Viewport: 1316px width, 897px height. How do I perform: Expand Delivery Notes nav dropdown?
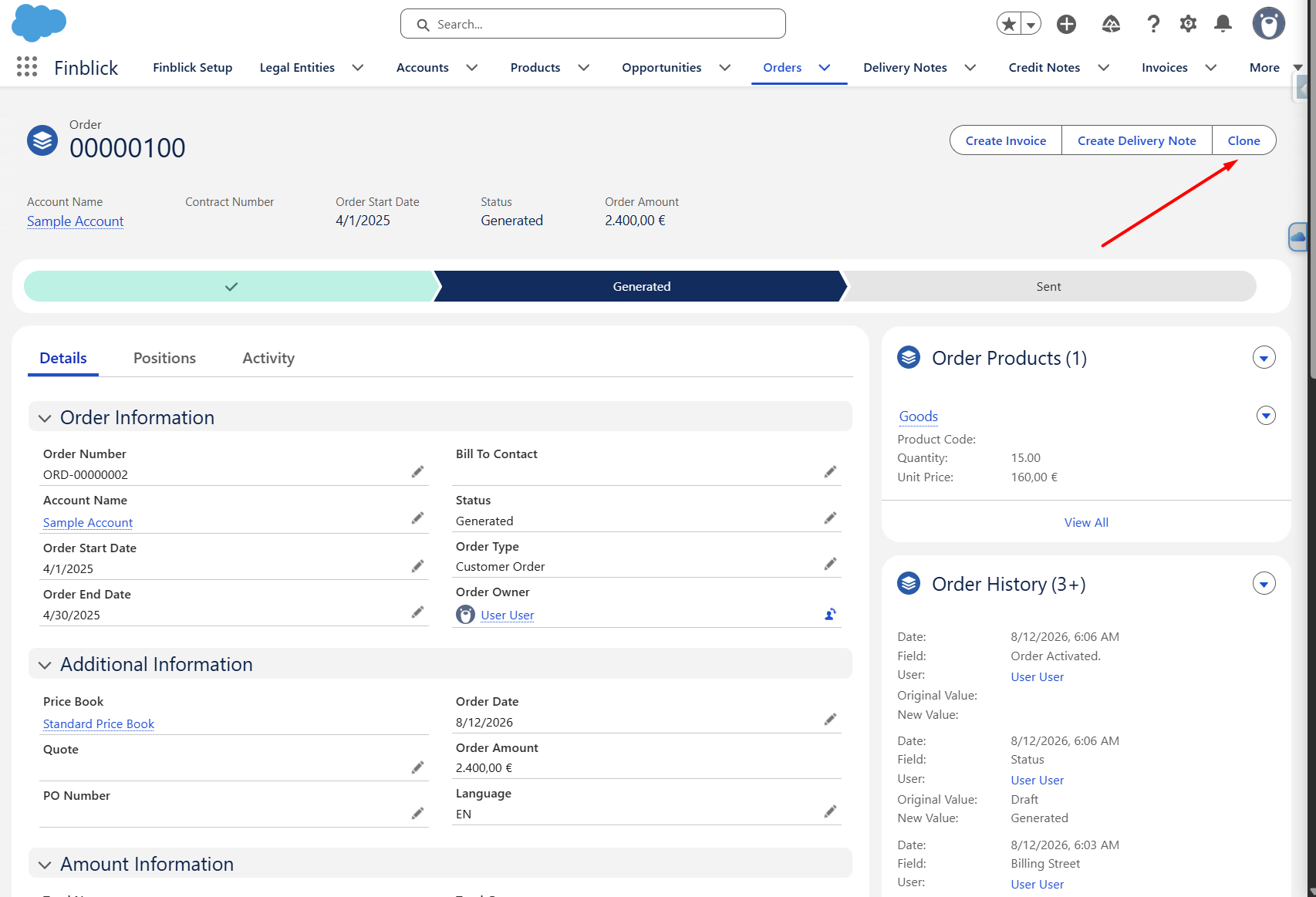pos(970,68)
